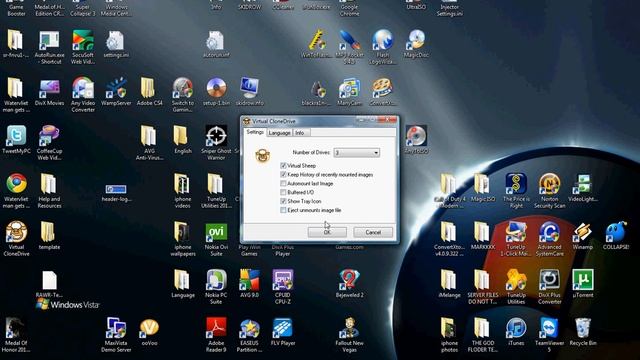Select the Adobe Reader 9 icon
The width and height of the screenshot is (640, 360).
coord(216,335)
